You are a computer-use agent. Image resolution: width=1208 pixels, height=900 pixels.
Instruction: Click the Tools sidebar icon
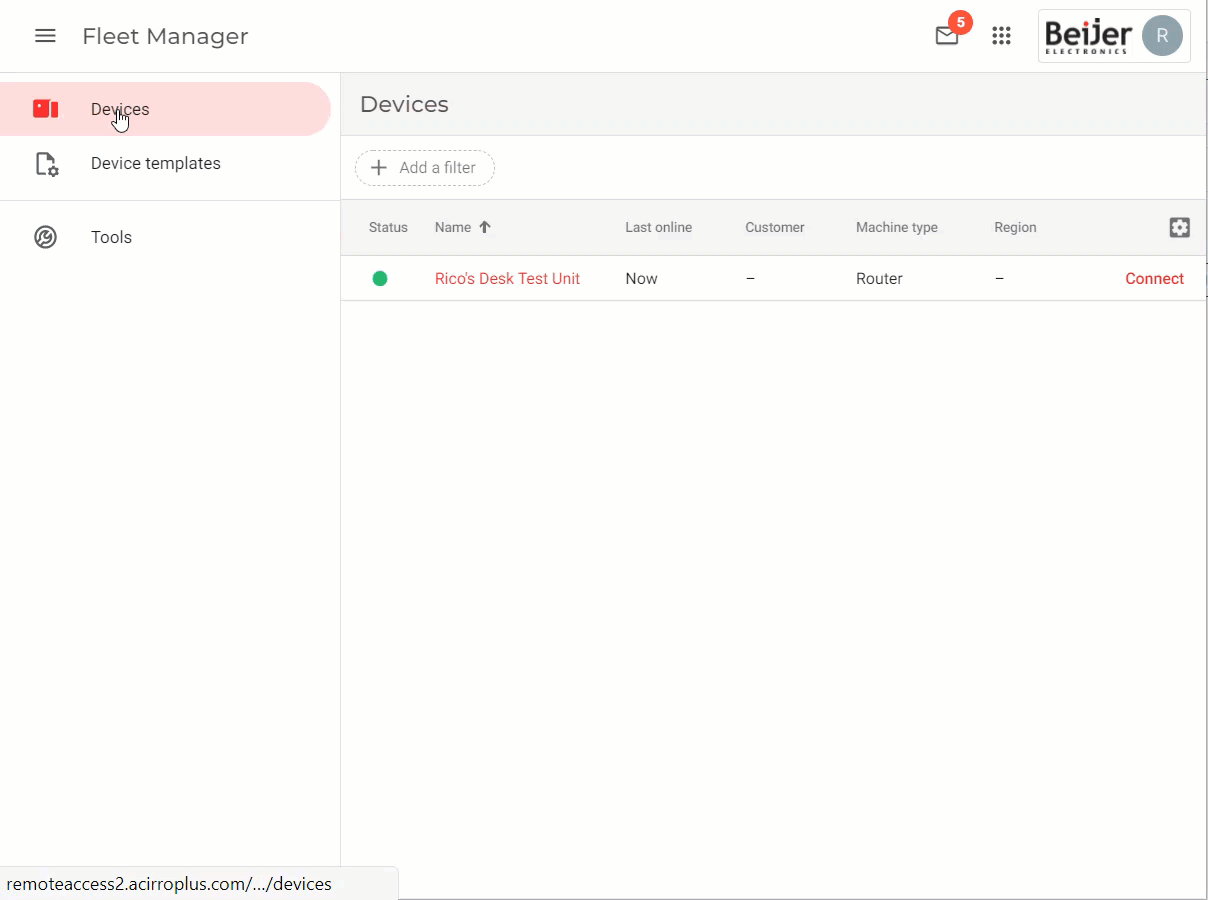[45, 237]
